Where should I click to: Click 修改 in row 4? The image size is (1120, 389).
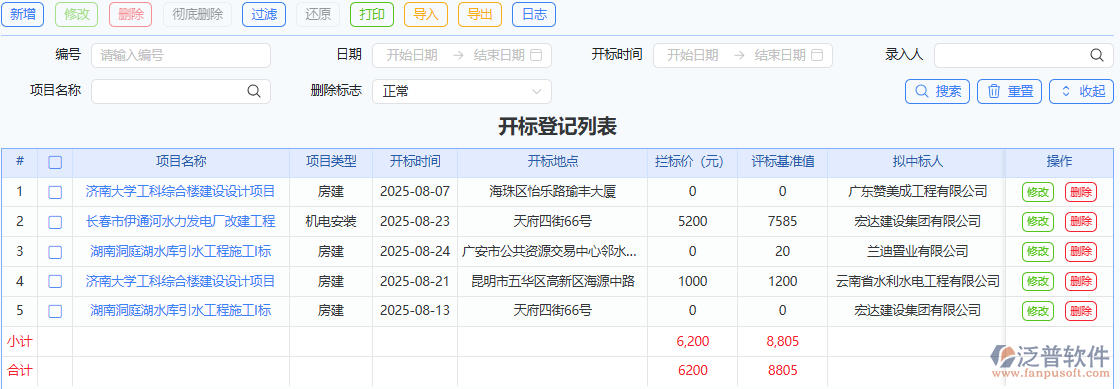pos(1038,281)
